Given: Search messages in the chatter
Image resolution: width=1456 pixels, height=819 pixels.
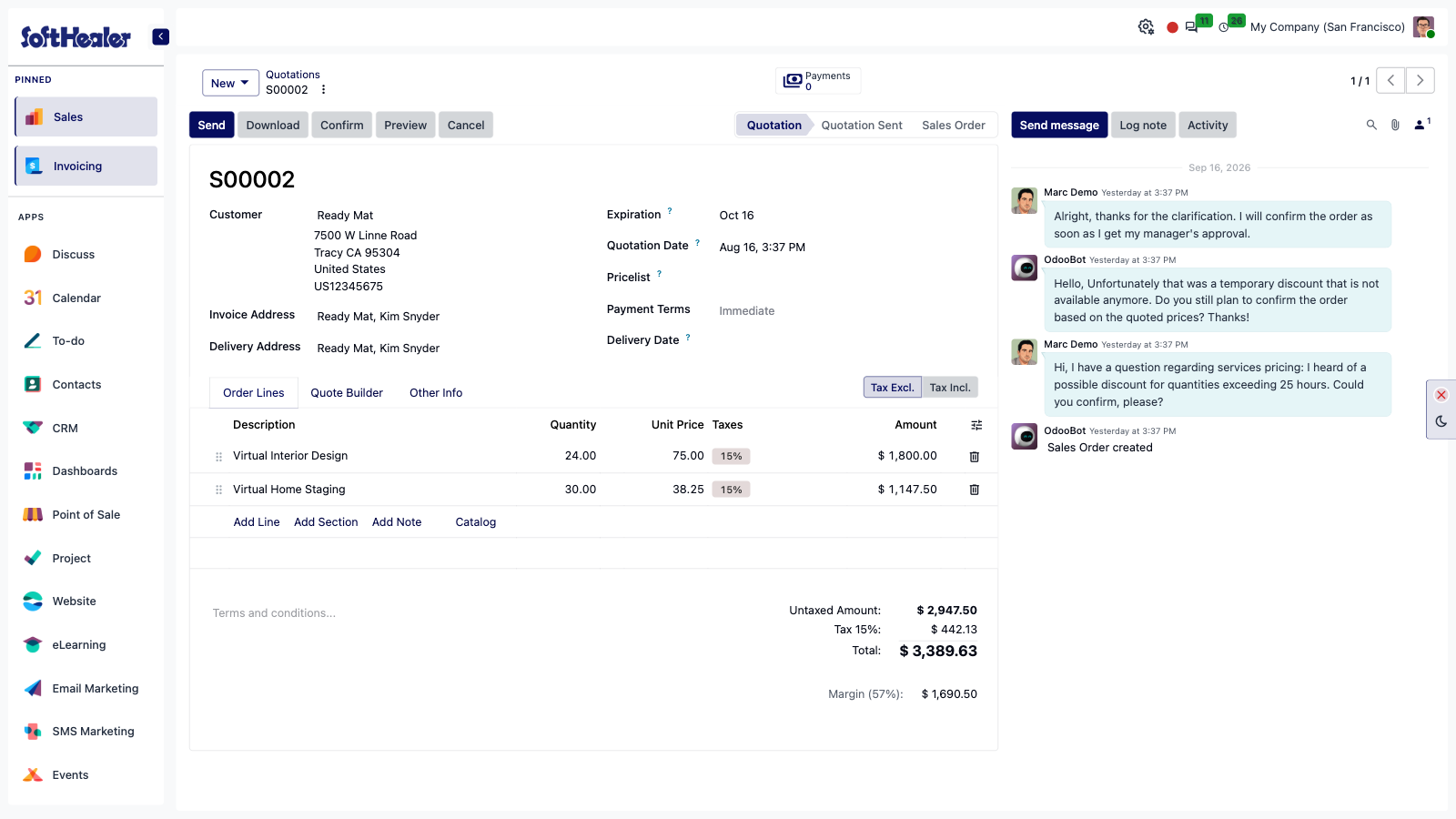Looking at the screenshot, I should click(x=1371, y=125).
